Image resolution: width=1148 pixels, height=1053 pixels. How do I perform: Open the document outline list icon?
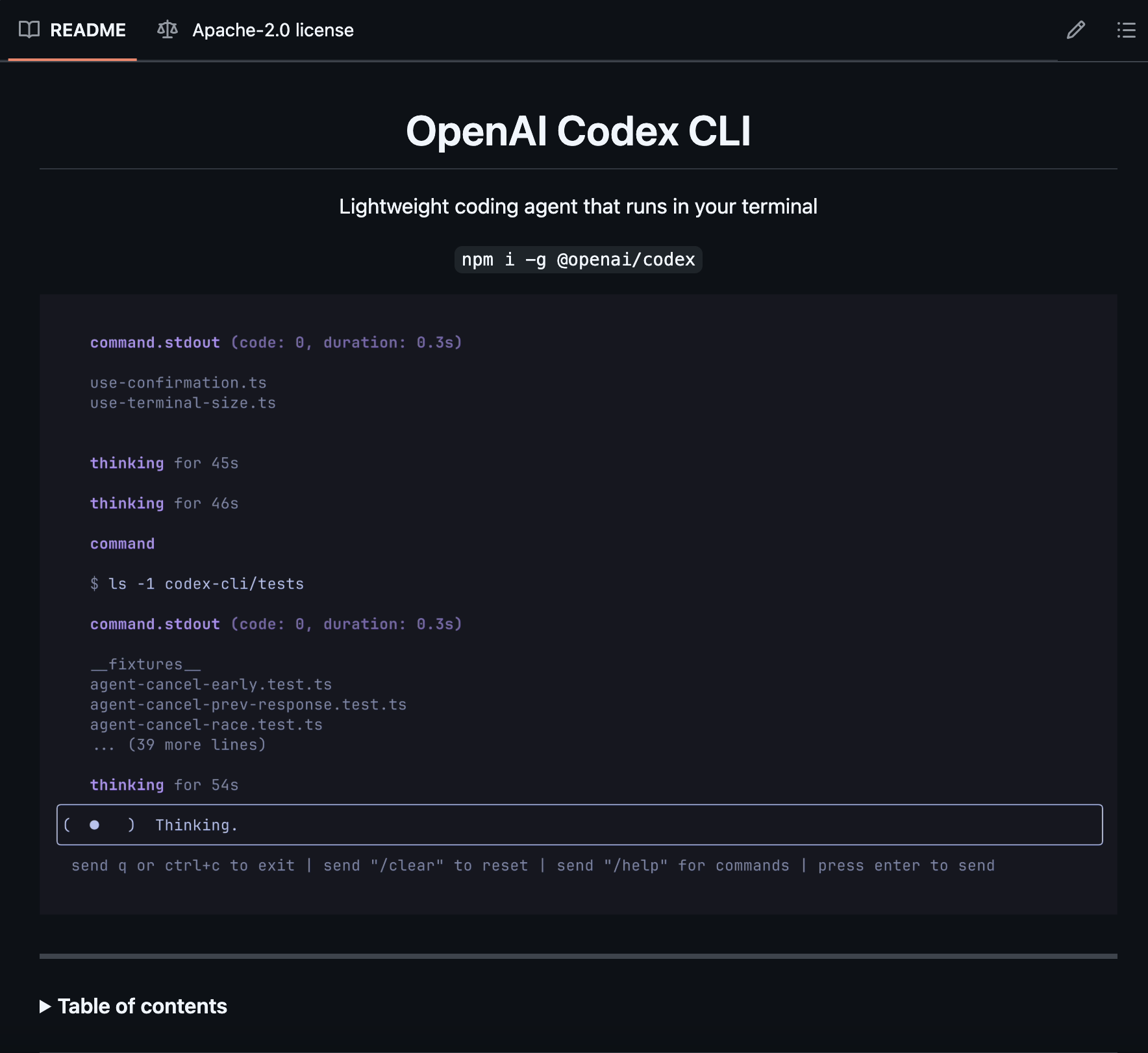(1127, 30)
